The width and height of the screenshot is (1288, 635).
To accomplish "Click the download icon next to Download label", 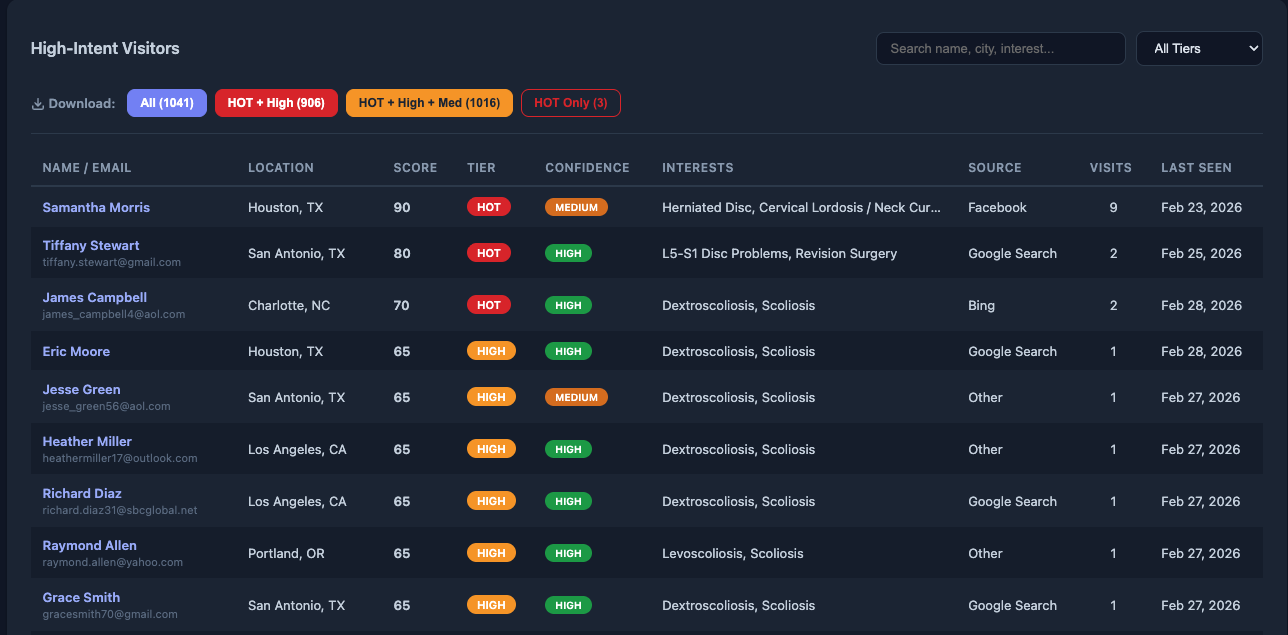I will pyautogui.click(x=37, y=103).
